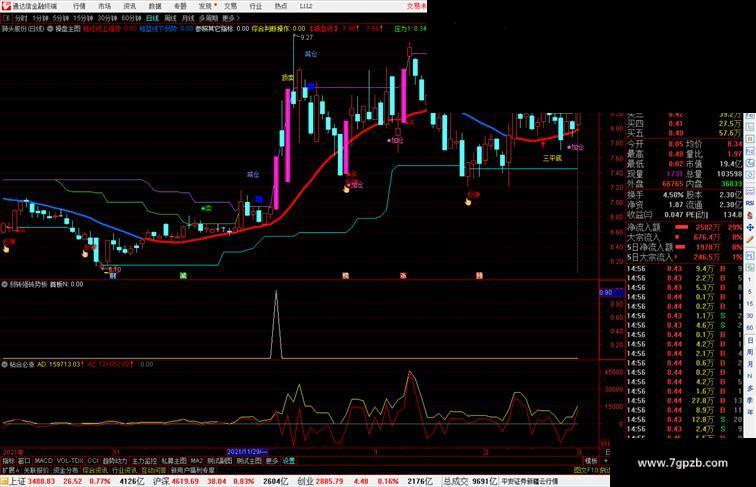Select the VOL-TDX indicator tab

[x=70, y=461]
